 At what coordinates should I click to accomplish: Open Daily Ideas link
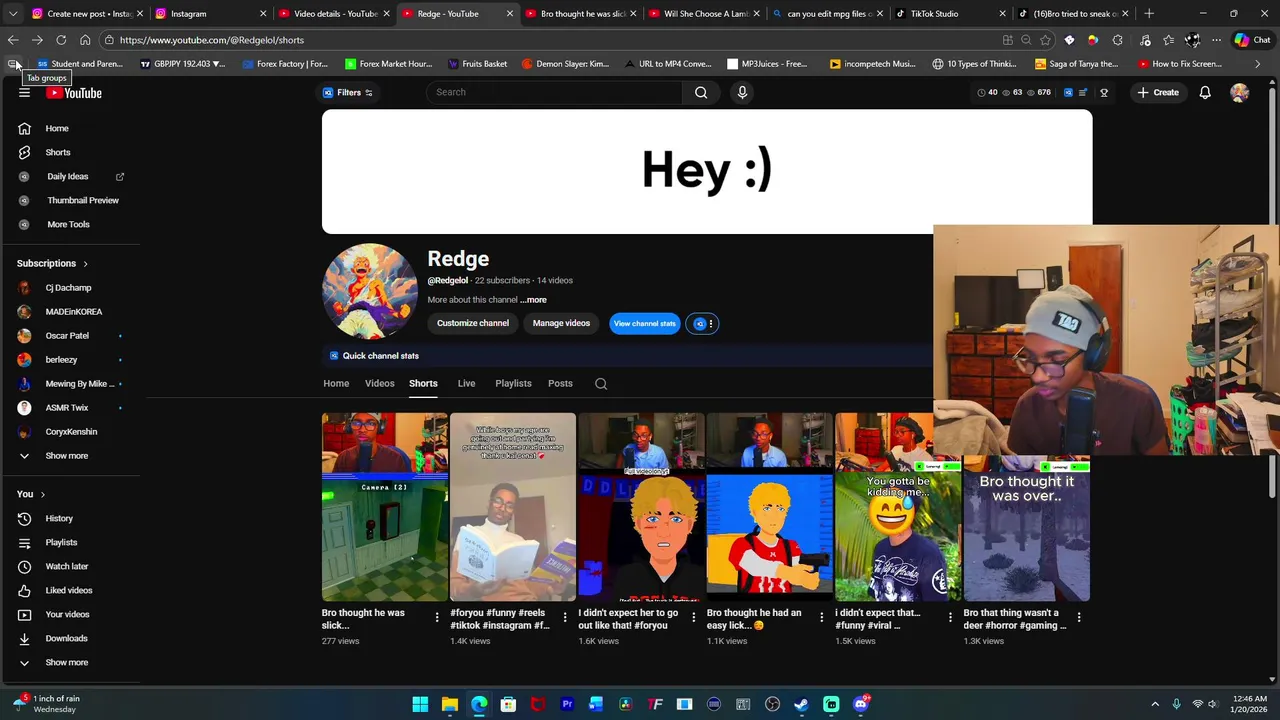(70, 176)
